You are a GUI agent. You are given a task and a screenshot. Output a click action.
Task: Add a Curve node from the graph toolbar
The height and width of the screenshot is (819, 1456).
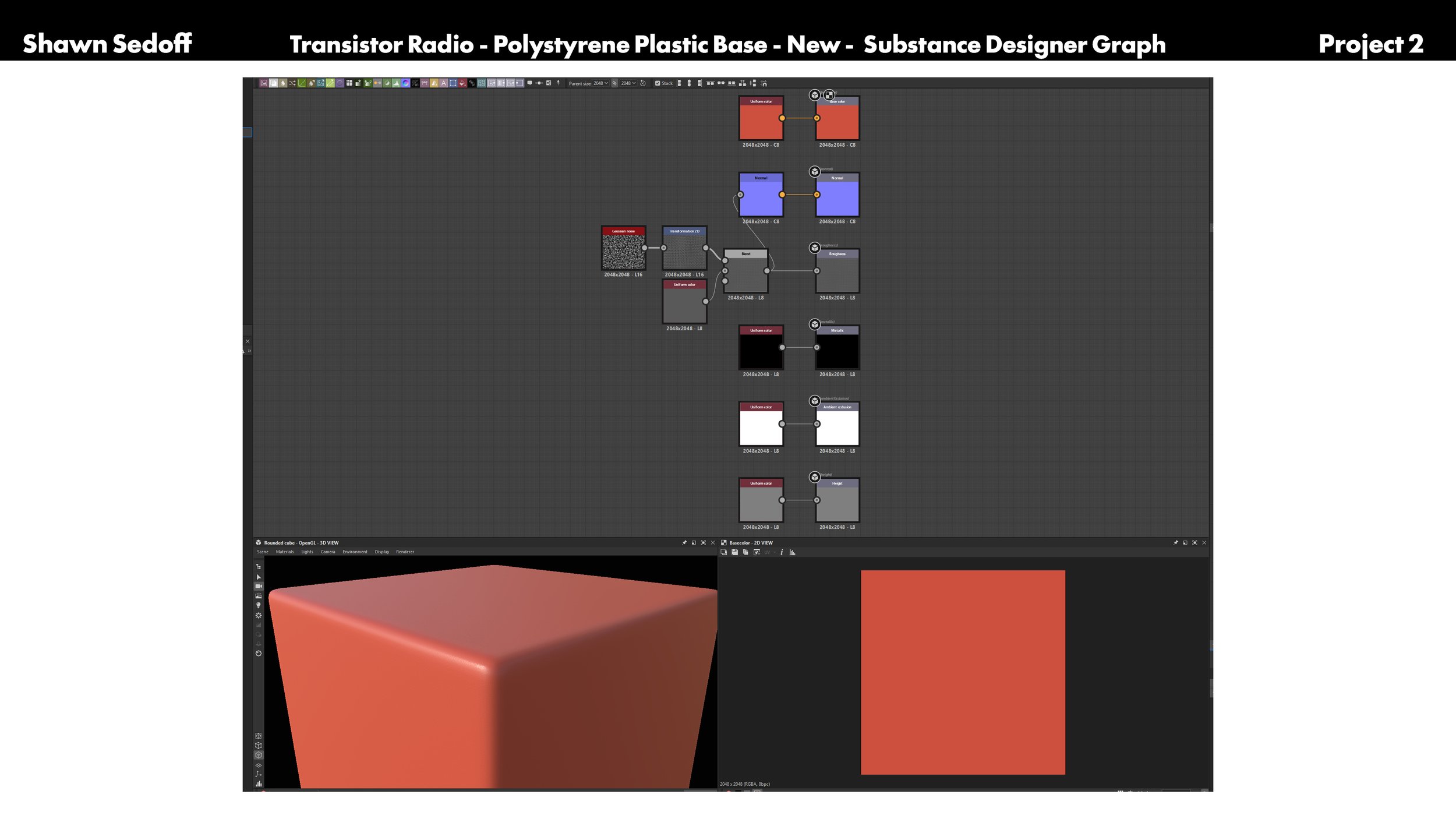click(x=302, y=83)
